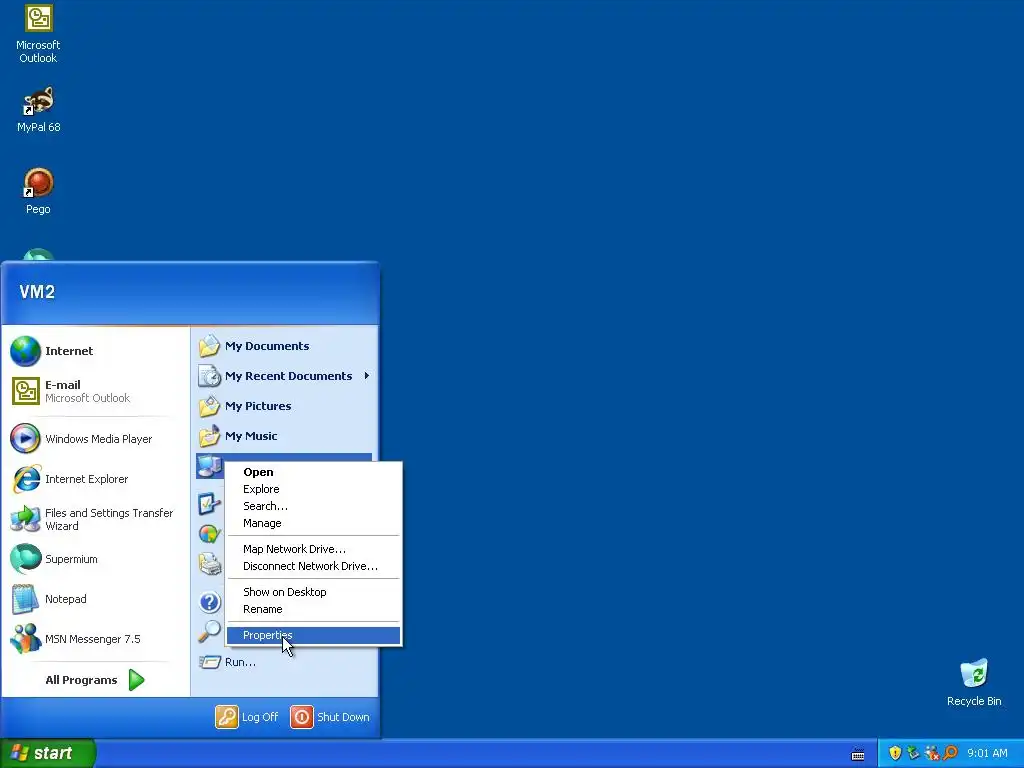
Task: Expand My Recent Documents submenu
Action: click(x=284, y=376)
